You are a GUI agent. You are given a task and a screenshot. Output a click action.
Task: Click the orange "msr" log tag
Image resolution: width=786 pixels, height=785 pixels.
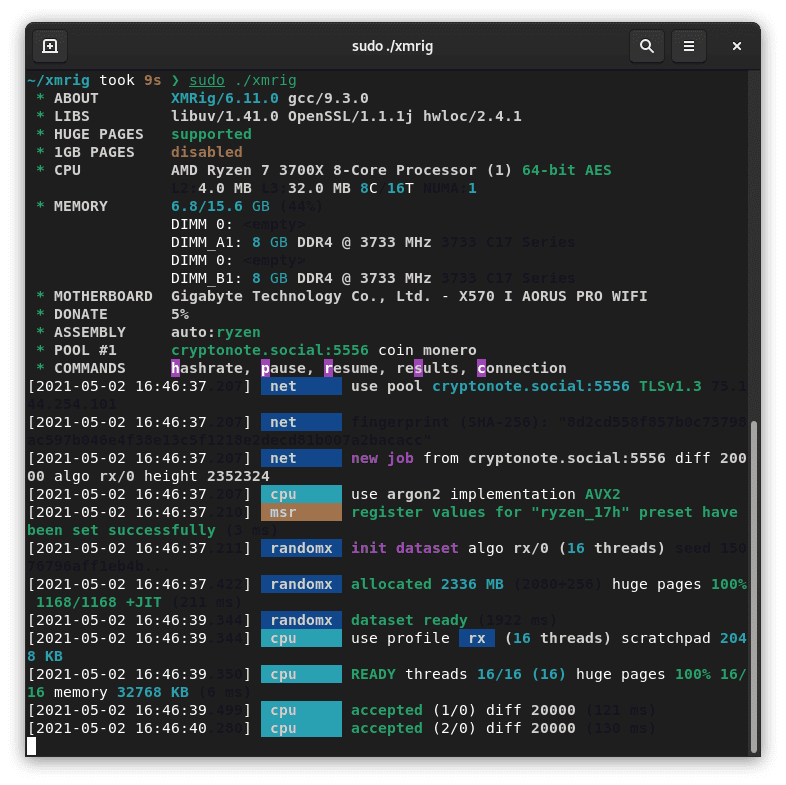tap(301, 512)
